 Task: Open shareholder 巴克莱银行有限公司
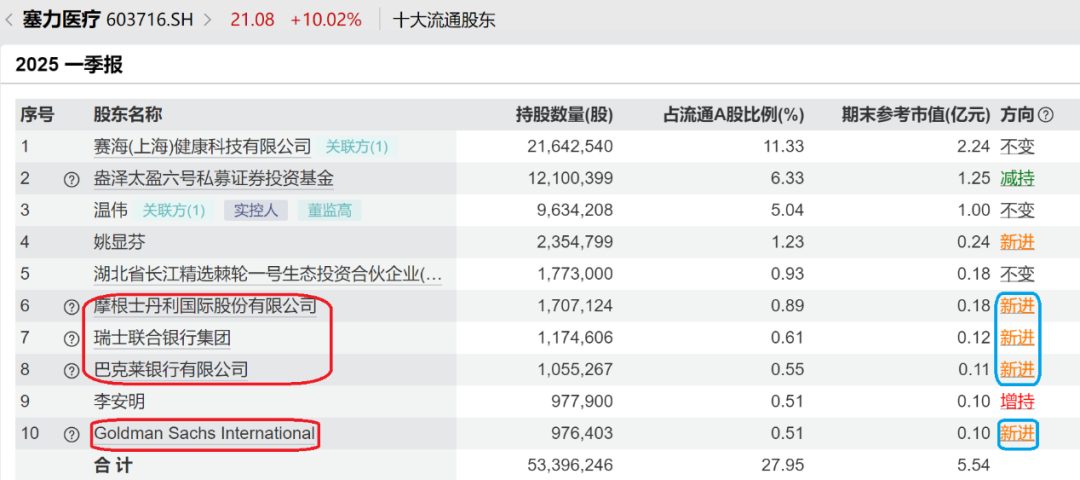(171, 370)
